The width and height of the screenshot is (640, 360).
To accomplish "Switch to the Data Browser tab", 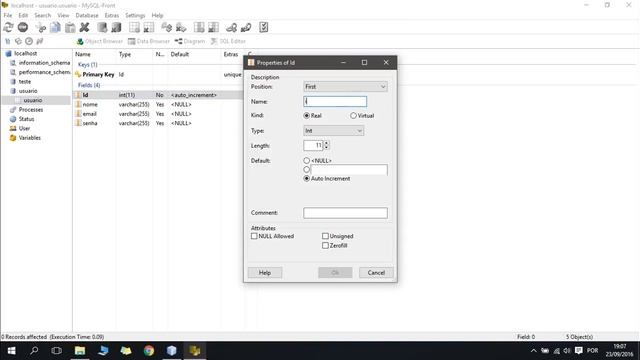I will 149,41.
